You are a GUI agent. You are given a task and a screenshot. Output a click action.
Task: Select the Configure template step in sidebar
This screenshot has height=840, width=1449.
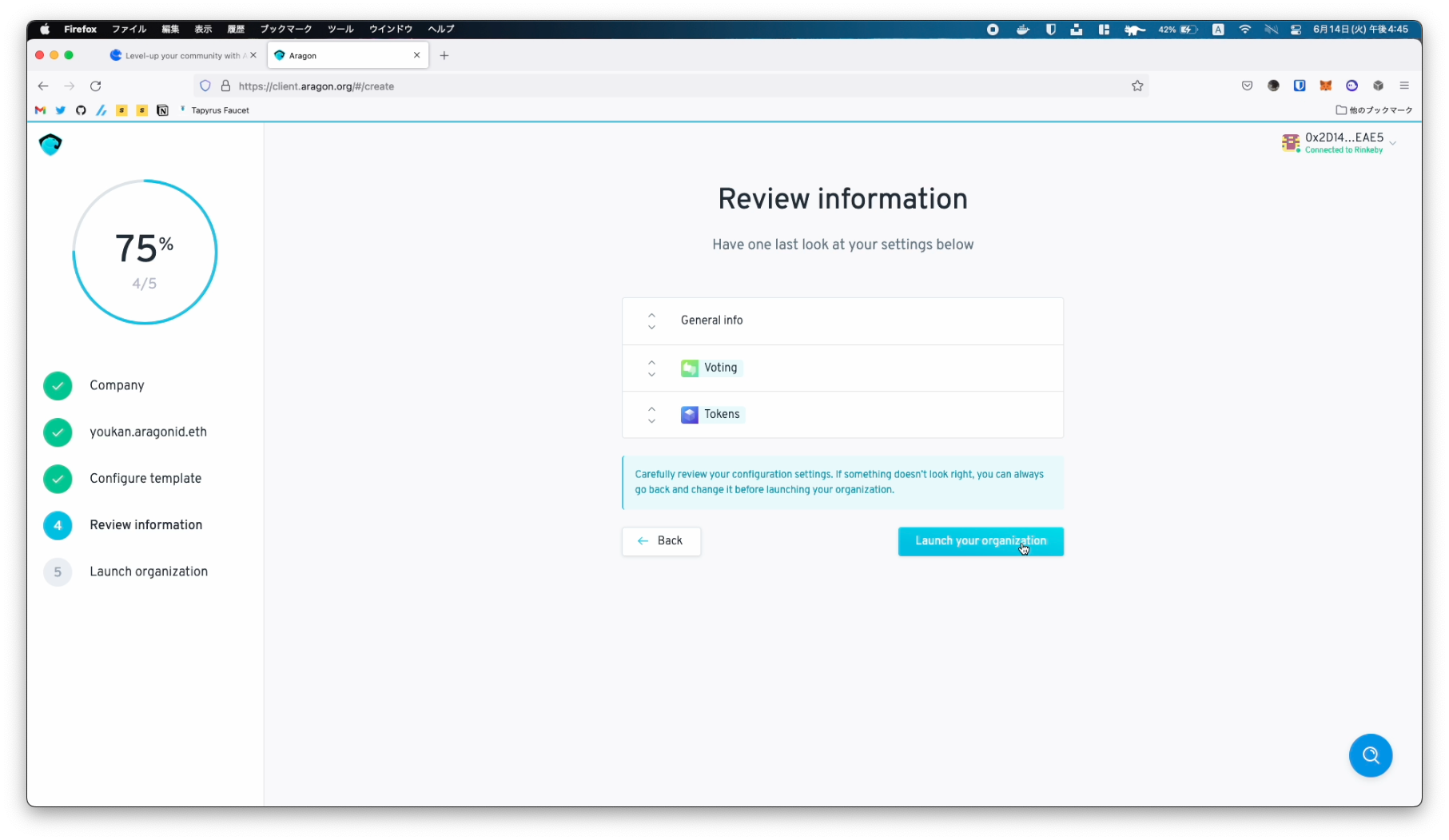(145, 479)
